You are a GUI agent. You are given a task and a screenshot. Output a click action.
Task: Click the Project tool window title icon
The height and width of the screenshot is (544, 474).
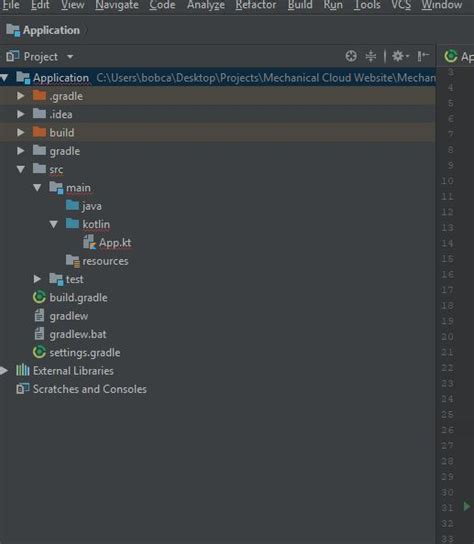(13, 56)
